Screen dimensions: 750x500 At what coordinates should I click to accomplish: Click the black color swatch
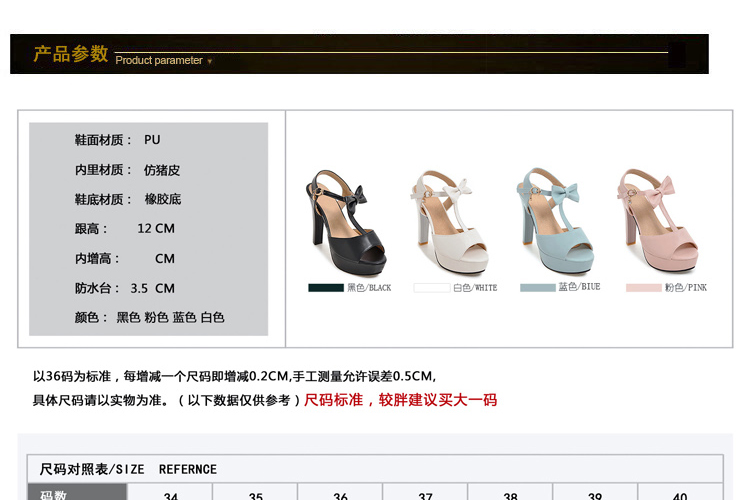(325, 288)
